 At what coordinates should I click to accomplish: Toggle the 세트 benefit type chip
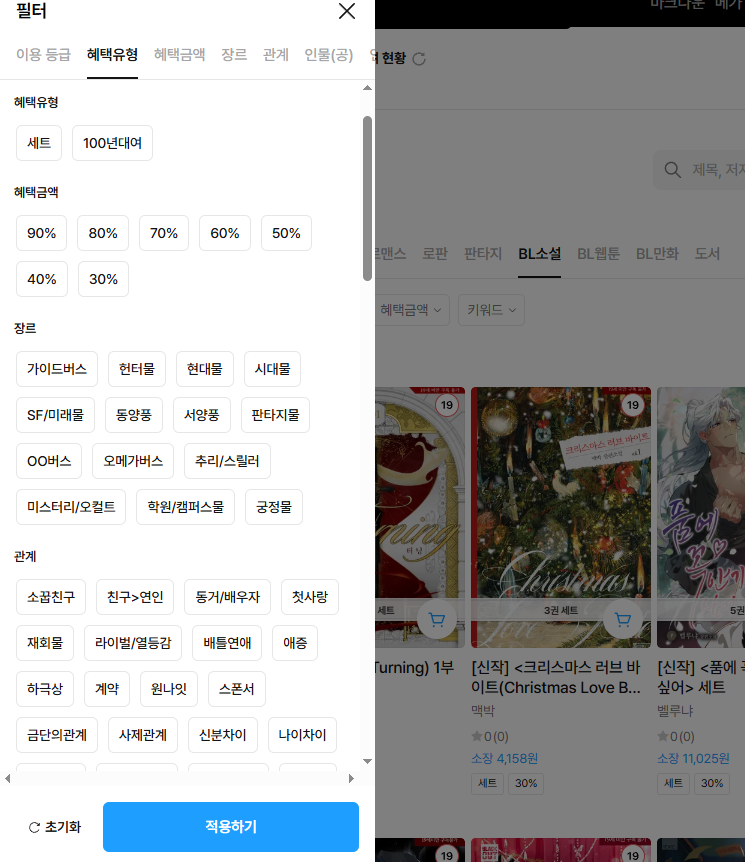[39, 143]
